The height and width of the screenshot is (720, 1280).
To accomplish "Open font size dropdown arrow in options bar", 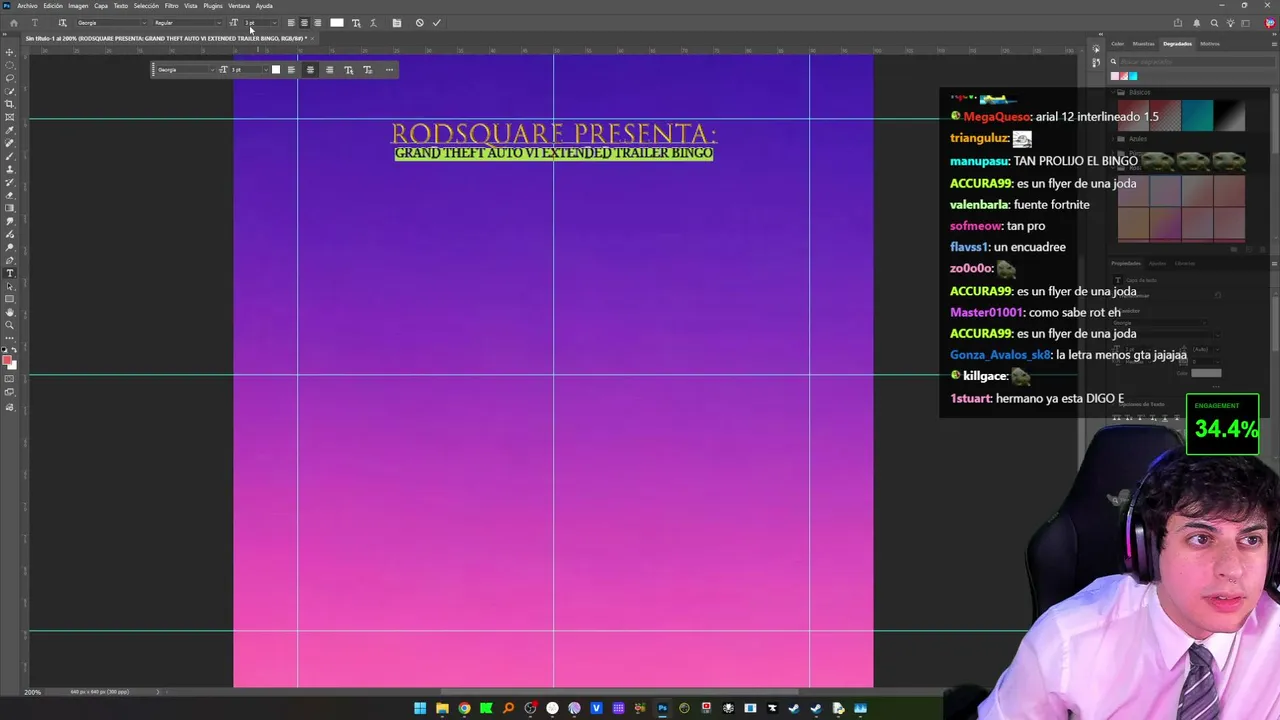I will (x=275, y=23).
